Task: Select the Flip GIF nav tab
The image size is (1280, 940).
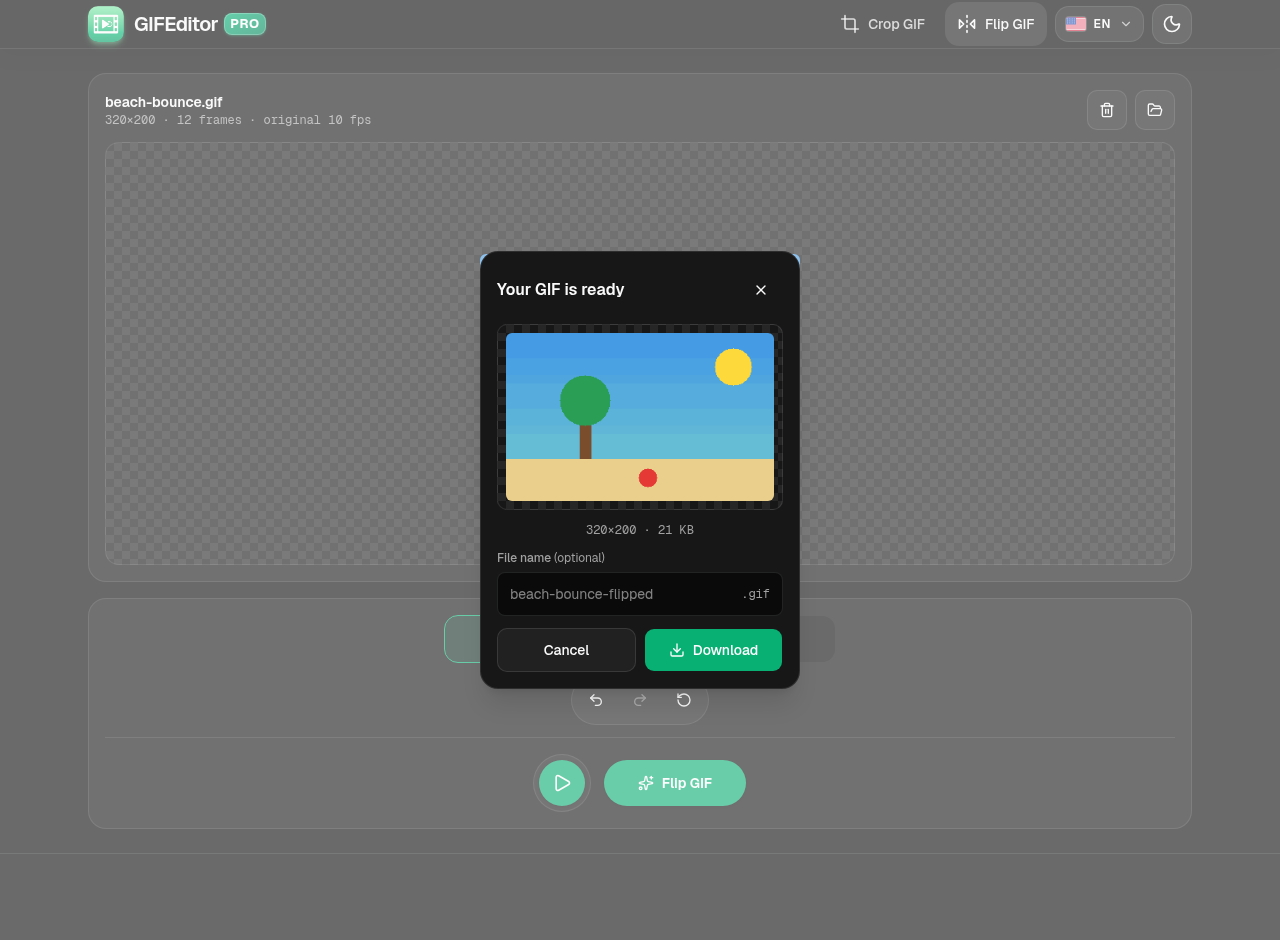Action: click(996, 24)
